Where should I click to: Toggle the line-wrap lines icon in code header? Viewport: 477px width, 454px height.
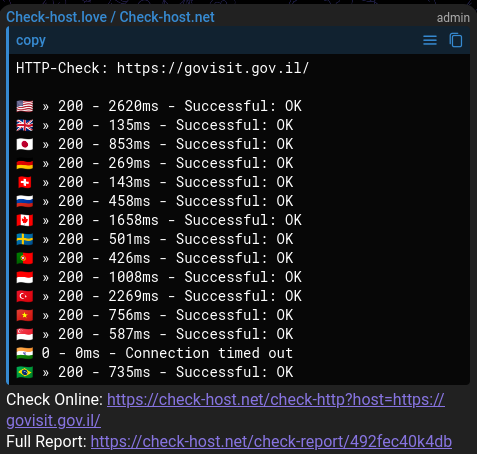point(430,40)
